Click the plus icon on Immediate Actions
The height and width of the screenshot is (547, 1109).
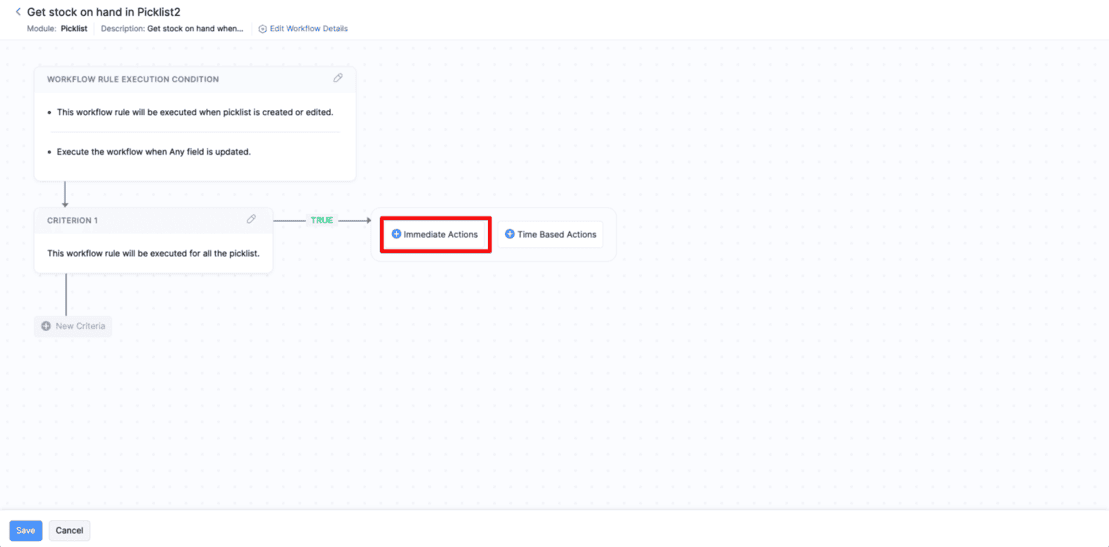(397, 234)
